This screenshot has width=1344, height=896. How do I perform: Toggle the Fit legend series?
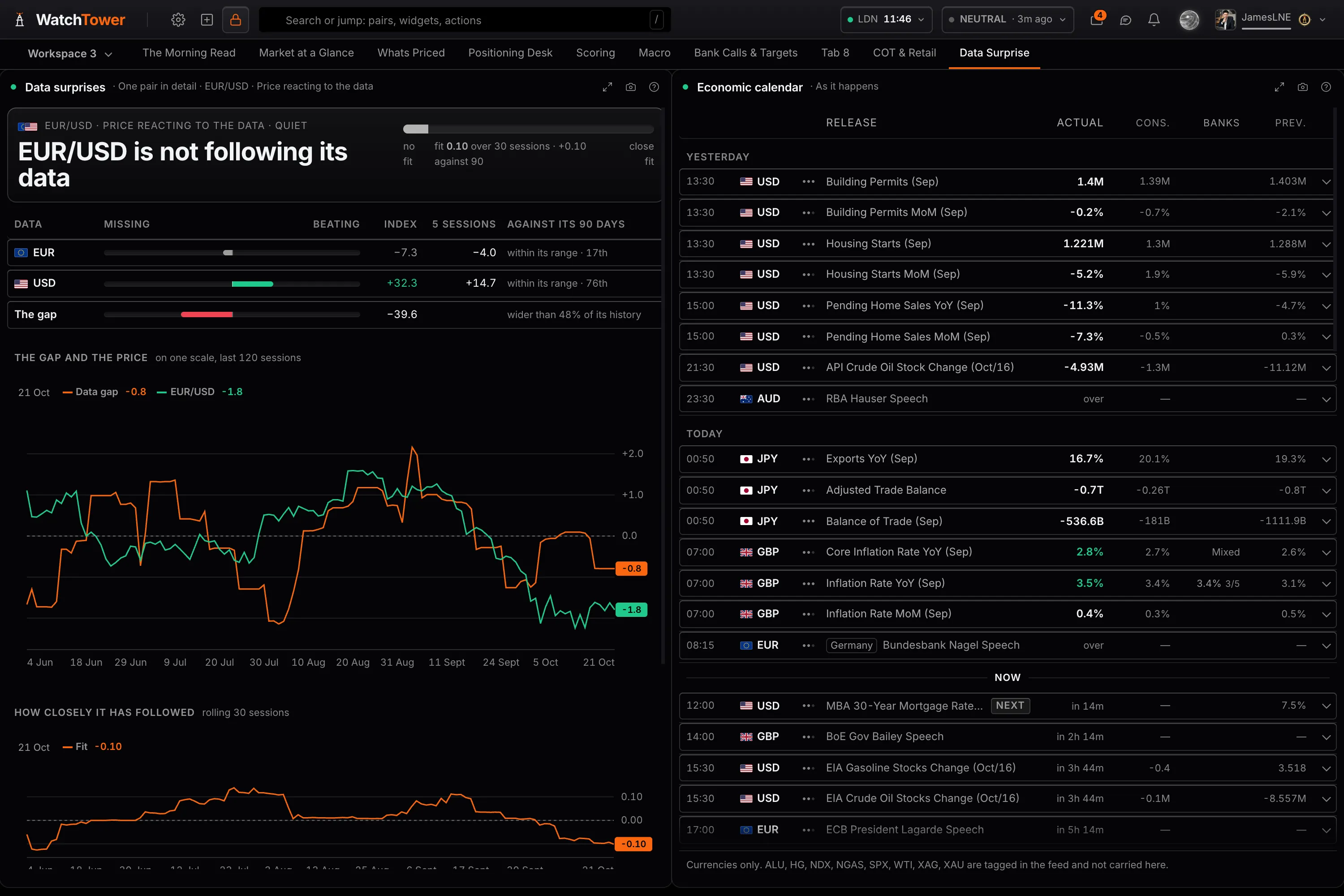[91, 747]
